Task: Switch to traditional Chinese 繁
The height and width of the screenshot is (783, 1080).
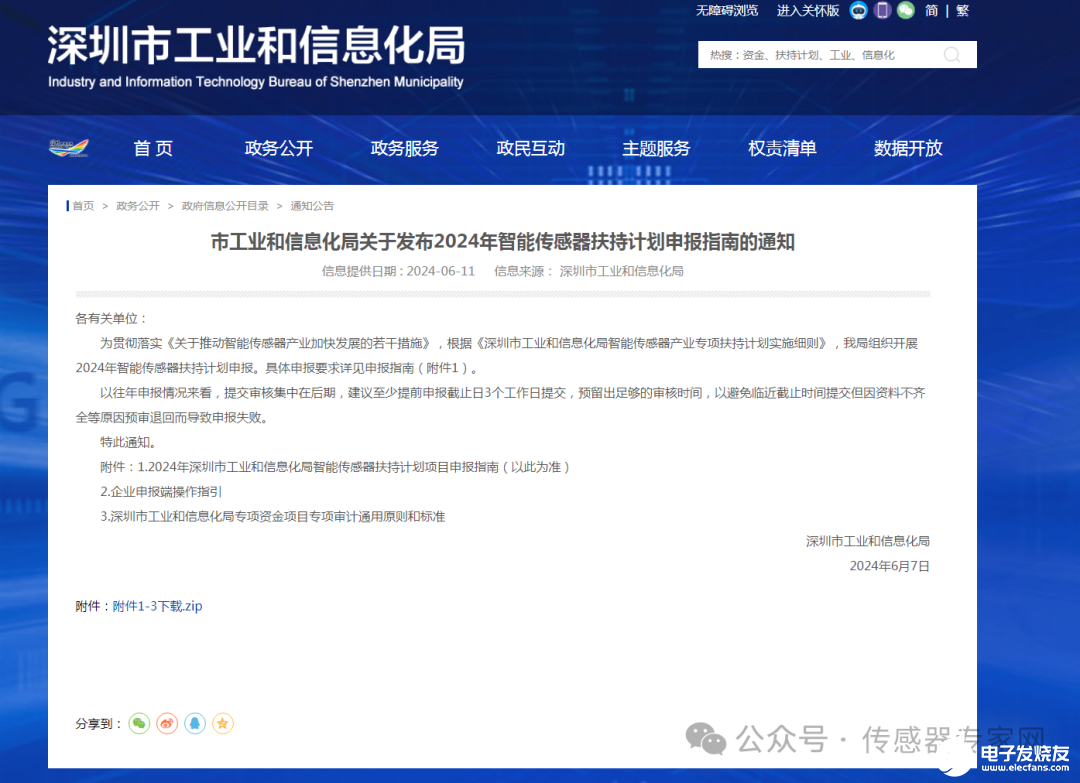Action: (963, 10)
